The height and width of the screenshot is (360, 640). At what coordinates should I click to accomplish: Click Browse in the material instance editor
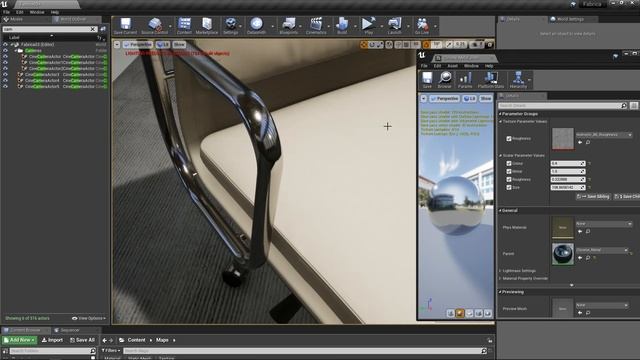pos(444,80)
